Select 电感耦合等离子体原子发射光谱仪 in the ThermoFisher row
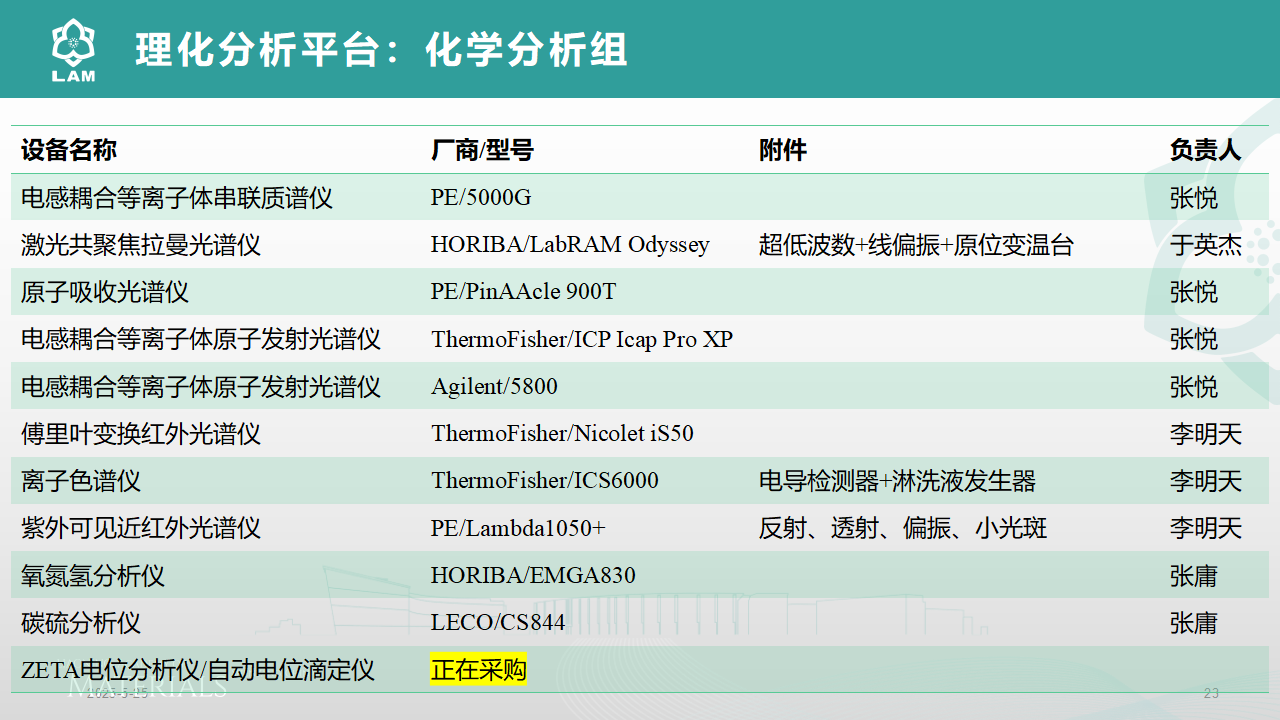 (201, 339)
